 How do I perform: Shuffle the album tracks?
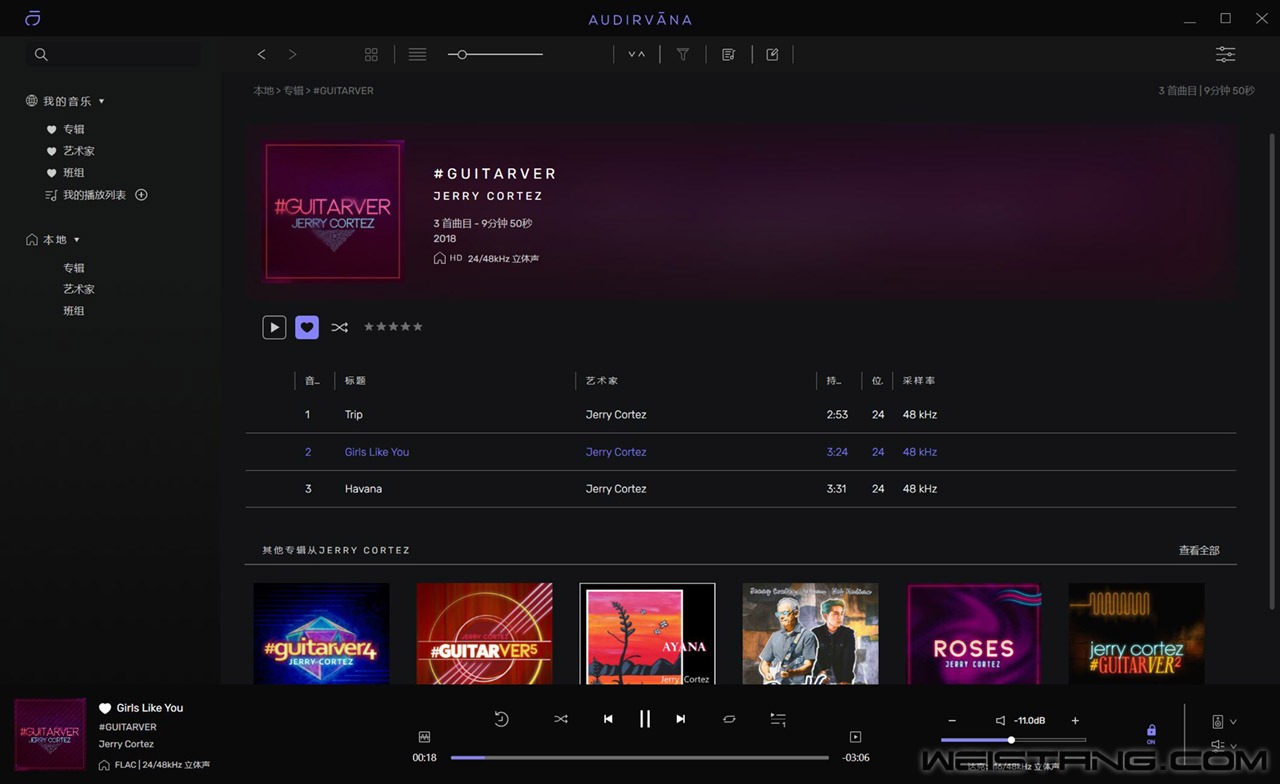pyautogui.click(x=340, y=327)
